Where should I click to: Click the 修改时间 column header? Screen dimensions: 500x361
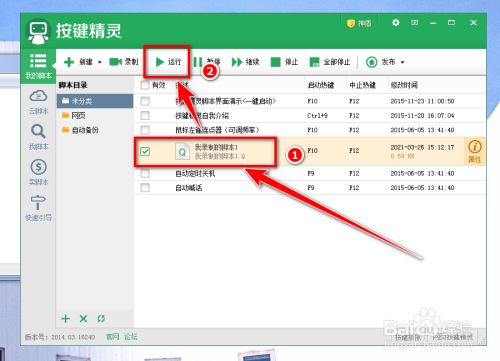coord(404,85)
